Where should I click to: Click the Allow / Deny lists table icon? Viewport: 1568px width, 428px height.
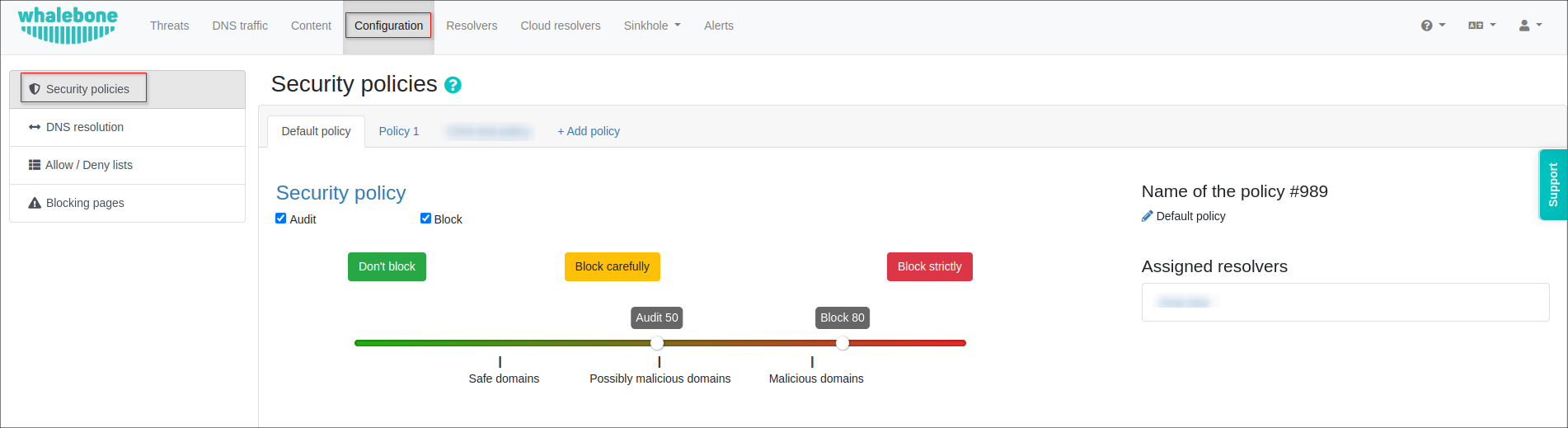[35, 165]
